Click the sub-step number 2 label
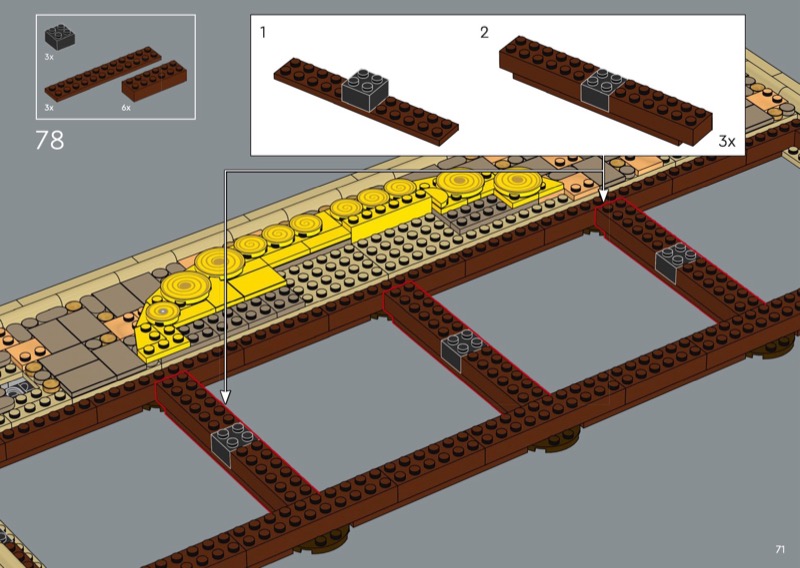The image size is (800, 568). pos(484,33)
